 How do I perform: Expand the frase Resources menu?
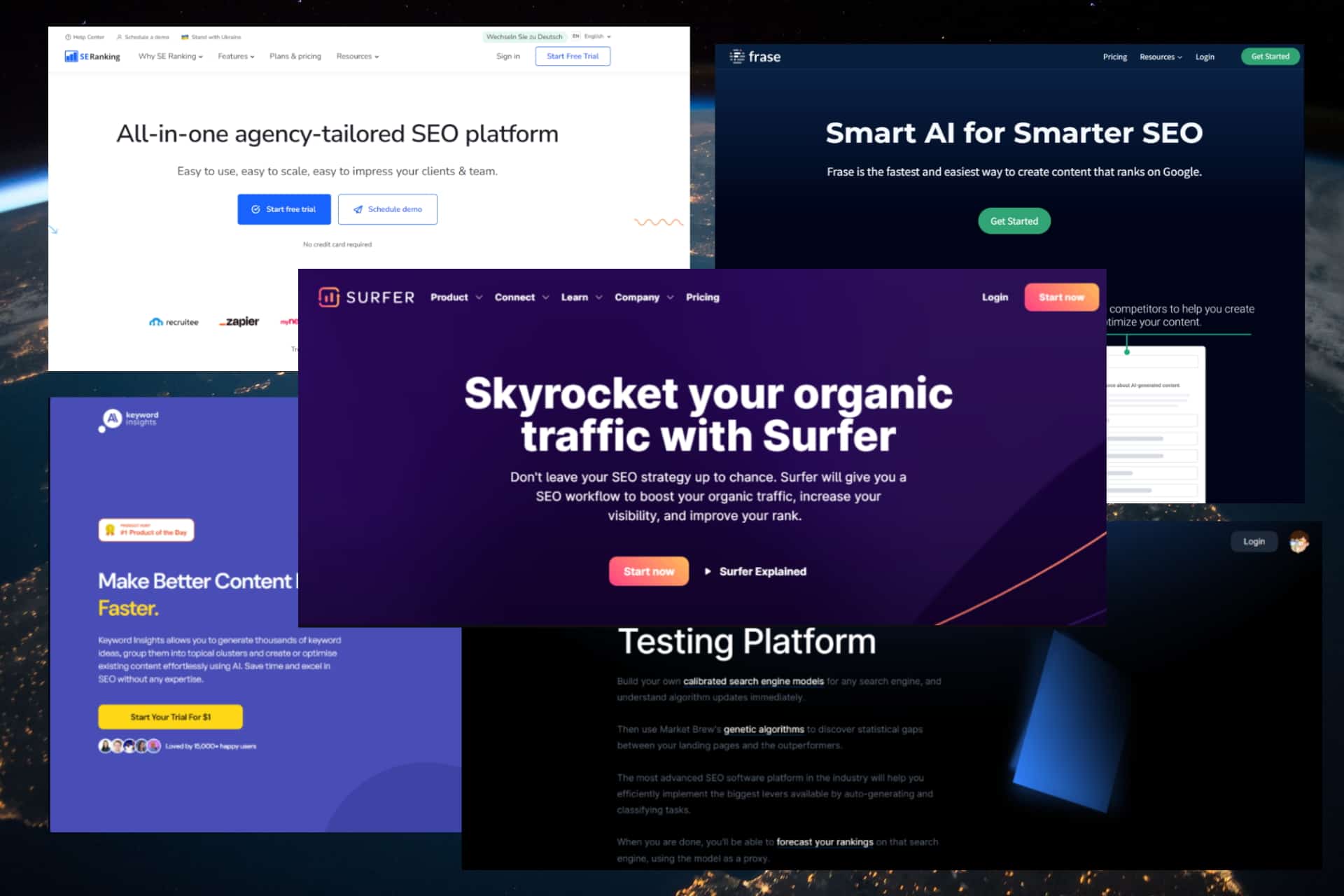click(1161, 57)
